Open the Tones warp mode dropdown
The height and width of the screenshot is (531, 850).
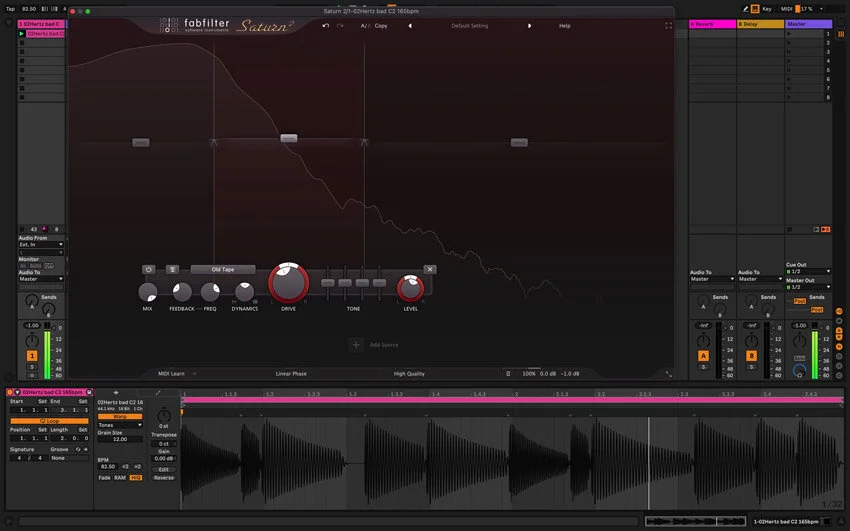[x=120, y=425]
